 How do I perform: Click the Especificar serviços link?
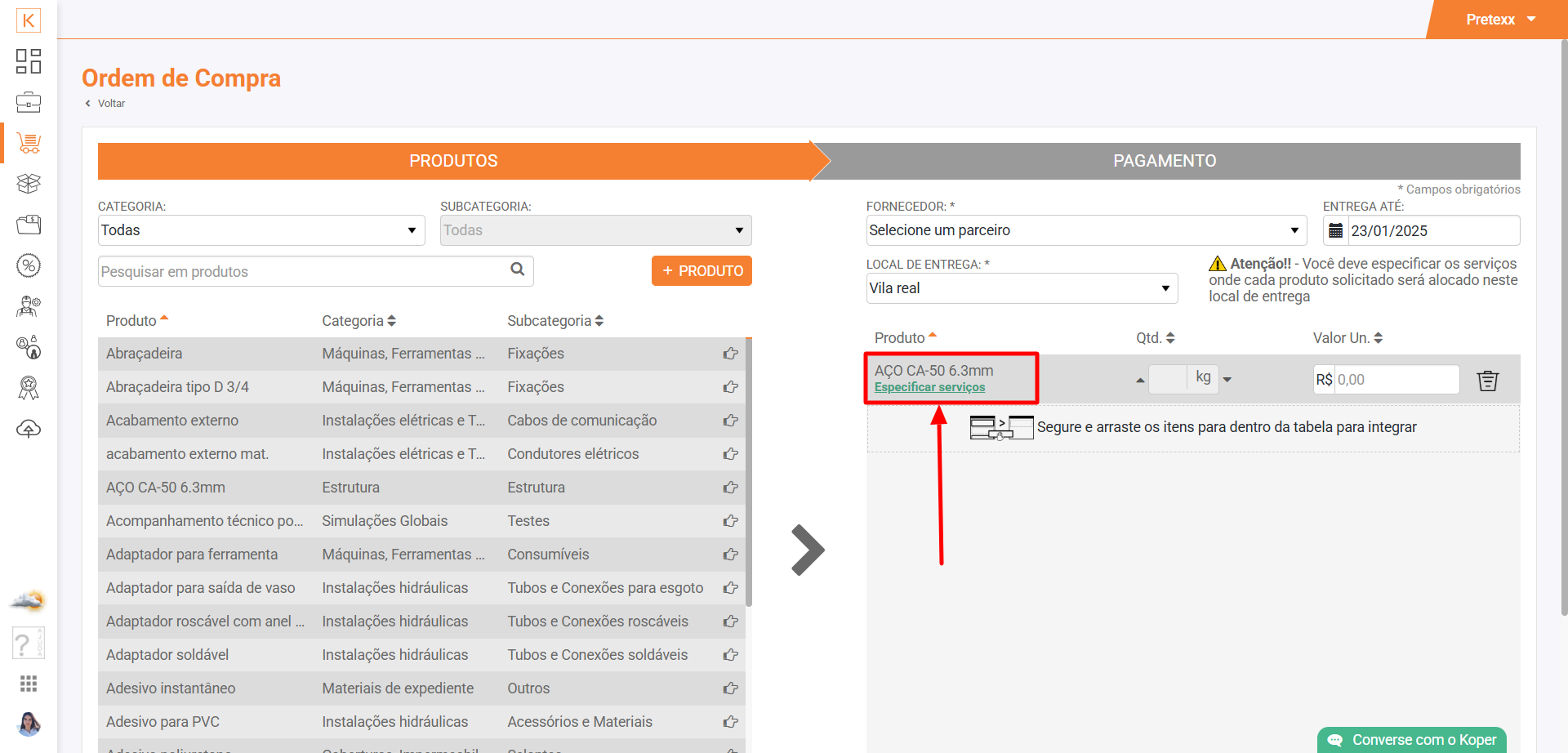(x=929, y=387)
